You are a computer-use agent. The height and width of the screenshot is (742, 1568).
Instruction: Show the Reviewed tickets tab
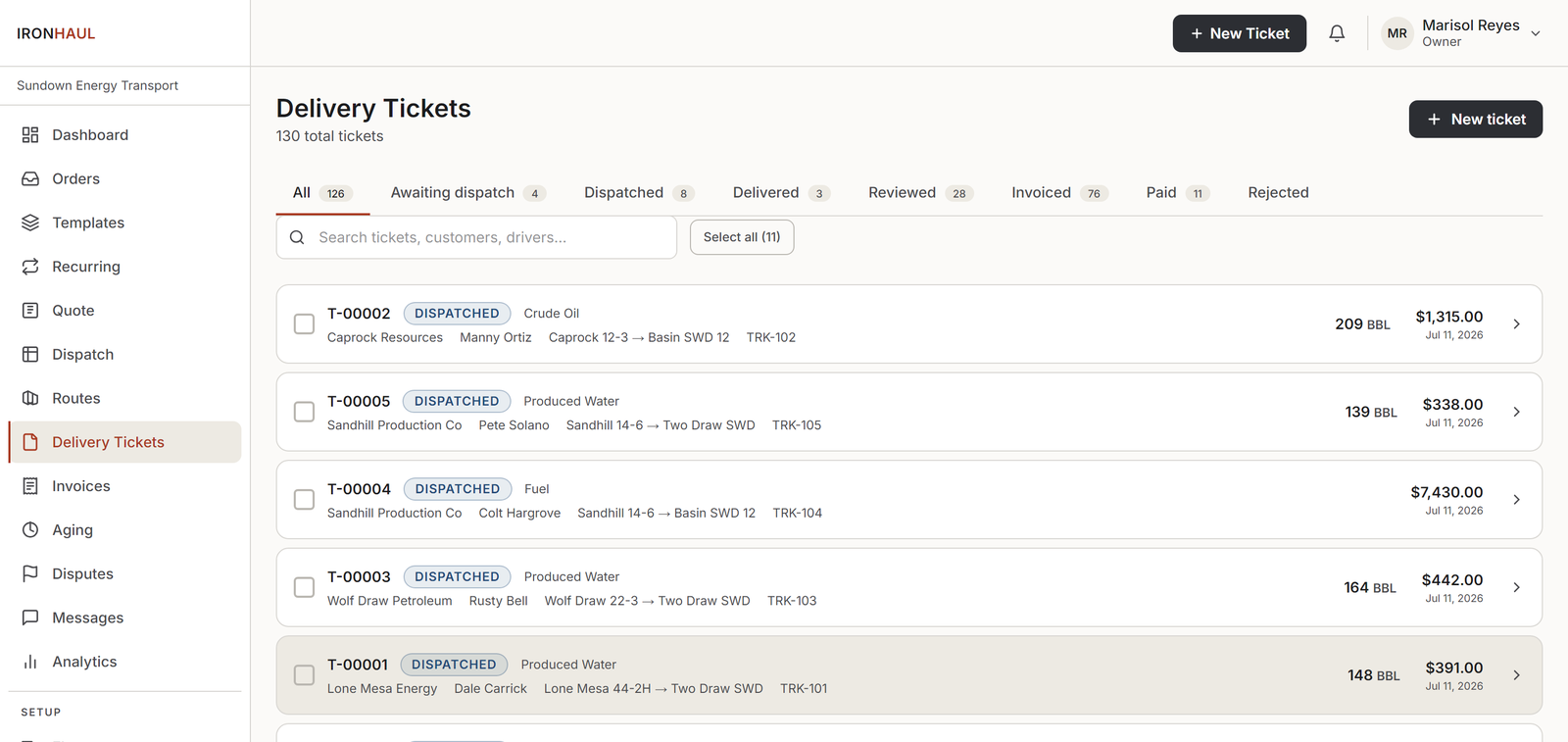[x=920, y=193]
